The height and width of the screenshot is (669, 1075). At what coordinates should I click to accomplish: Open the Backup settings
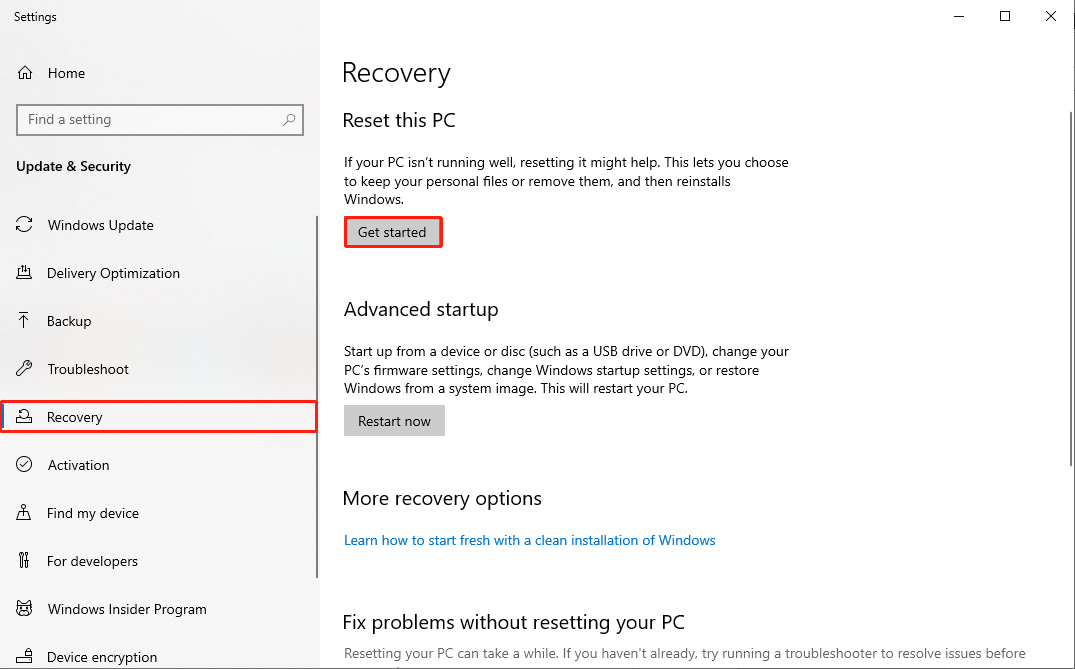pyautogui.click(x=69, y=321)
